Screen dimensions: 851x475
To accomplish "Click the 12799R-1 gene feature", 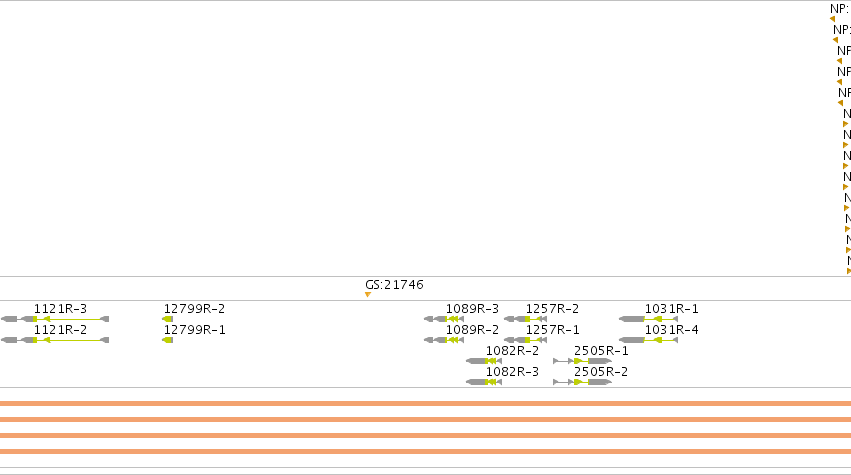I will pos(168,340).
